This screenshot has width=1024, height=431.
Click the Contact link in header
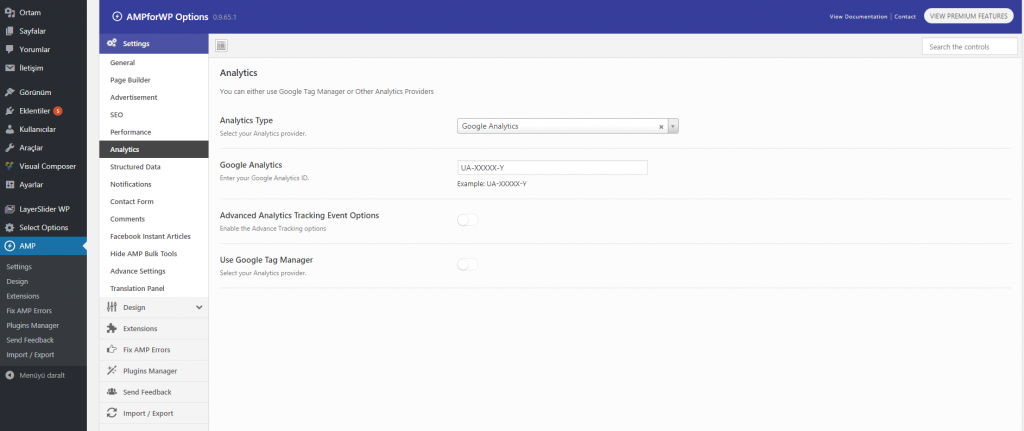pyautogui.click(x=905, y=16)
